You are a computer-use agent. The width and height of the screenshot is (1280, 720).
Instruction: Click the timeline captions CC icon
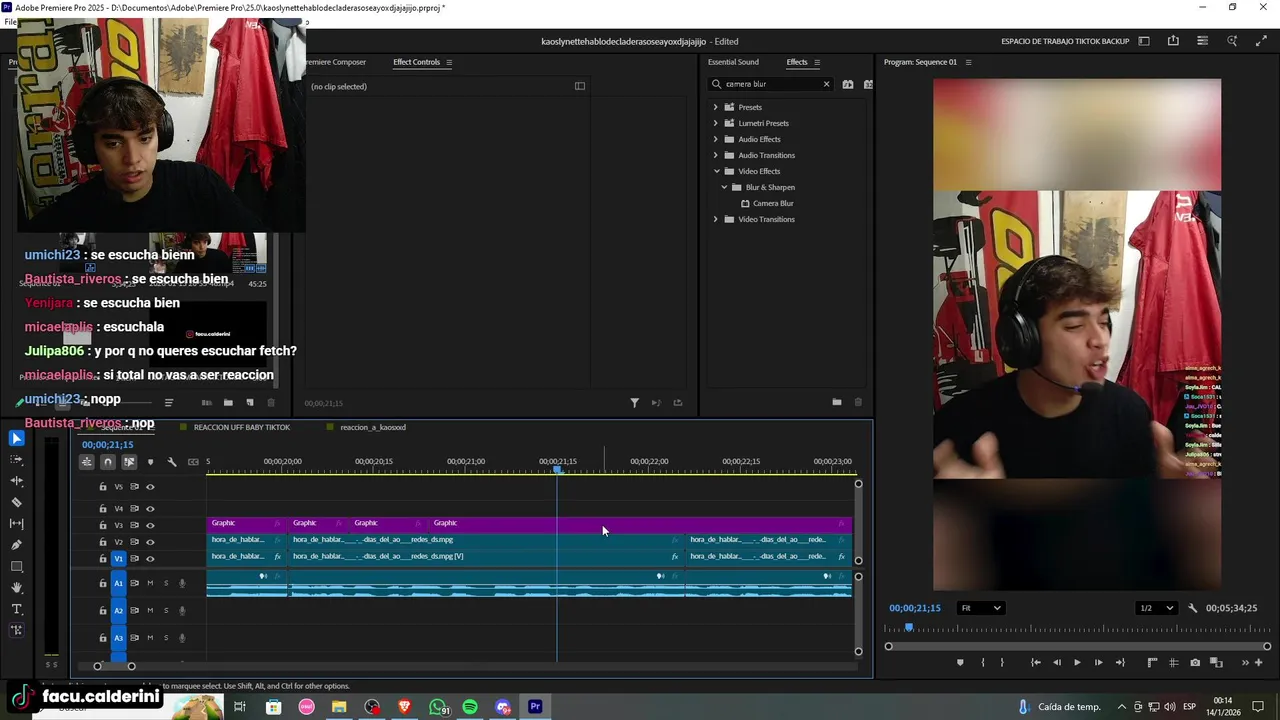[x=193, y=462]
